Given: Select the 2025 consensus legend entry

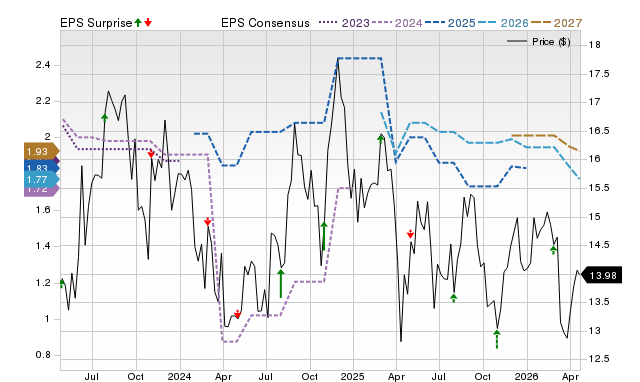Looking at the screenshot, I should (x=451, y=23).
